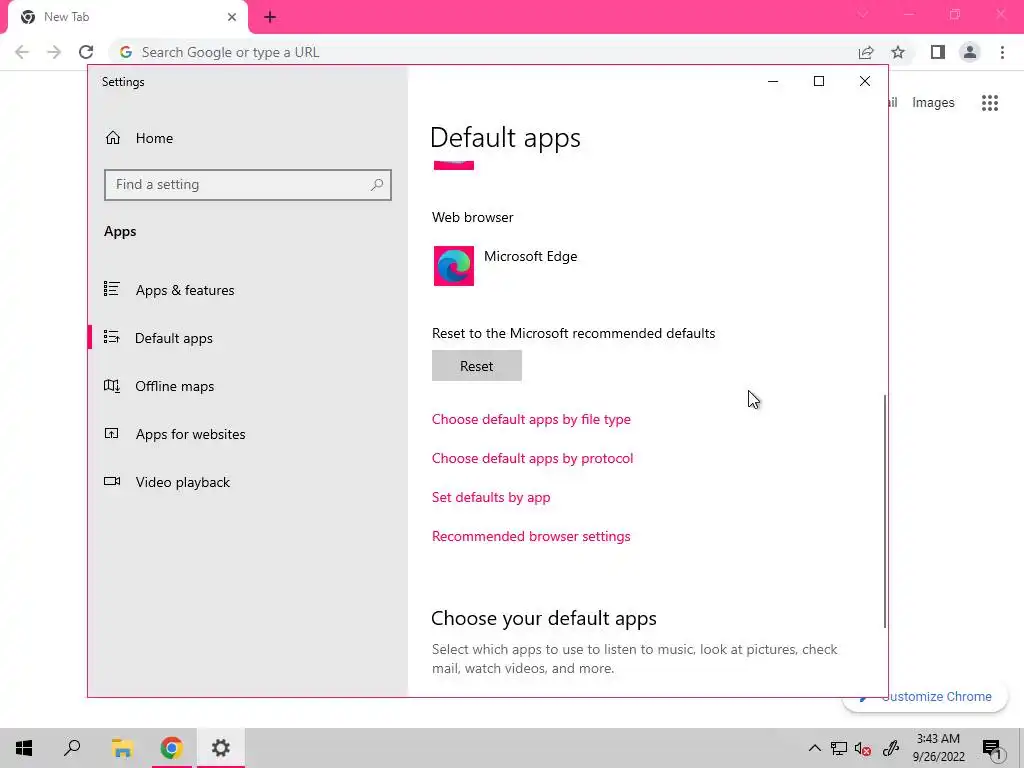Image resolution: width=1024 pixels, height=768 pixels.
Task: Open Set defaults by app link
Action: tap(491, 497)
